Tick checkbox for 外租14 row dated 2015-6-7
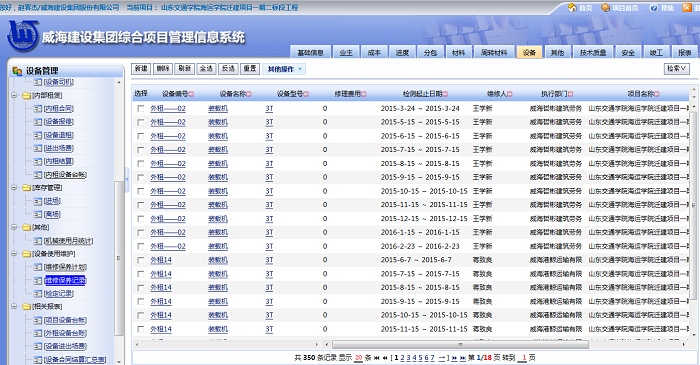Image resolution: width=700 pixels, height=365 pixels. click(x=141, y=260)
